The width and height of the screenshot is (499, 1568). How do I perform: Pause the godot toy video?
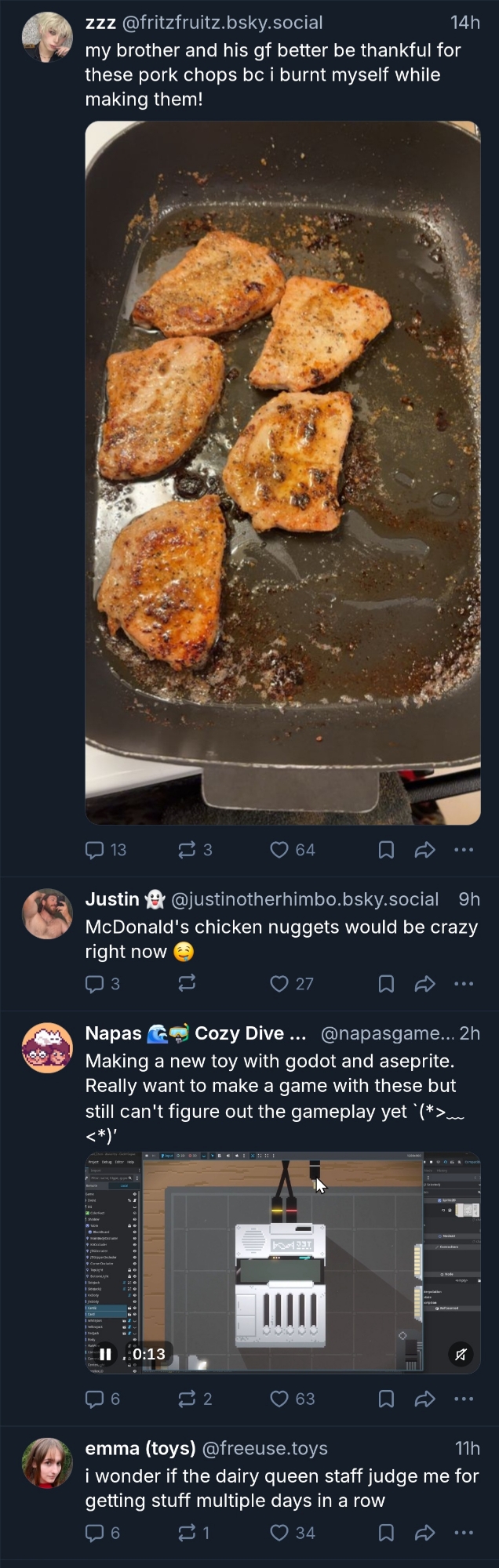(106, 1354)
